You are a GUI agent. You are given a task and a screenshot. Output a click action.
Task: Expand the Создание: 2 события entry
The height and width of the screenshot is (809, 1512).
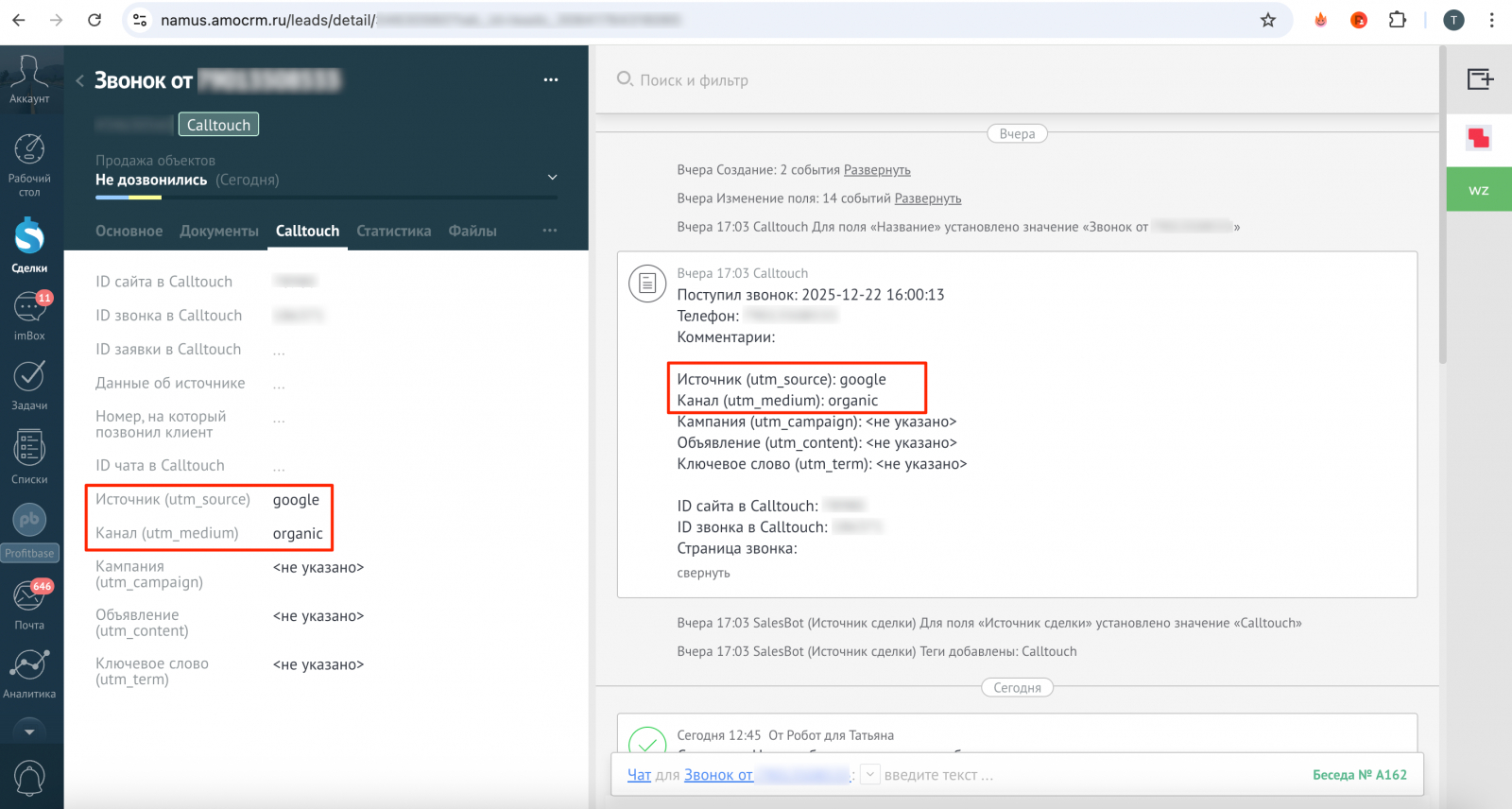(x=877, y=170)
